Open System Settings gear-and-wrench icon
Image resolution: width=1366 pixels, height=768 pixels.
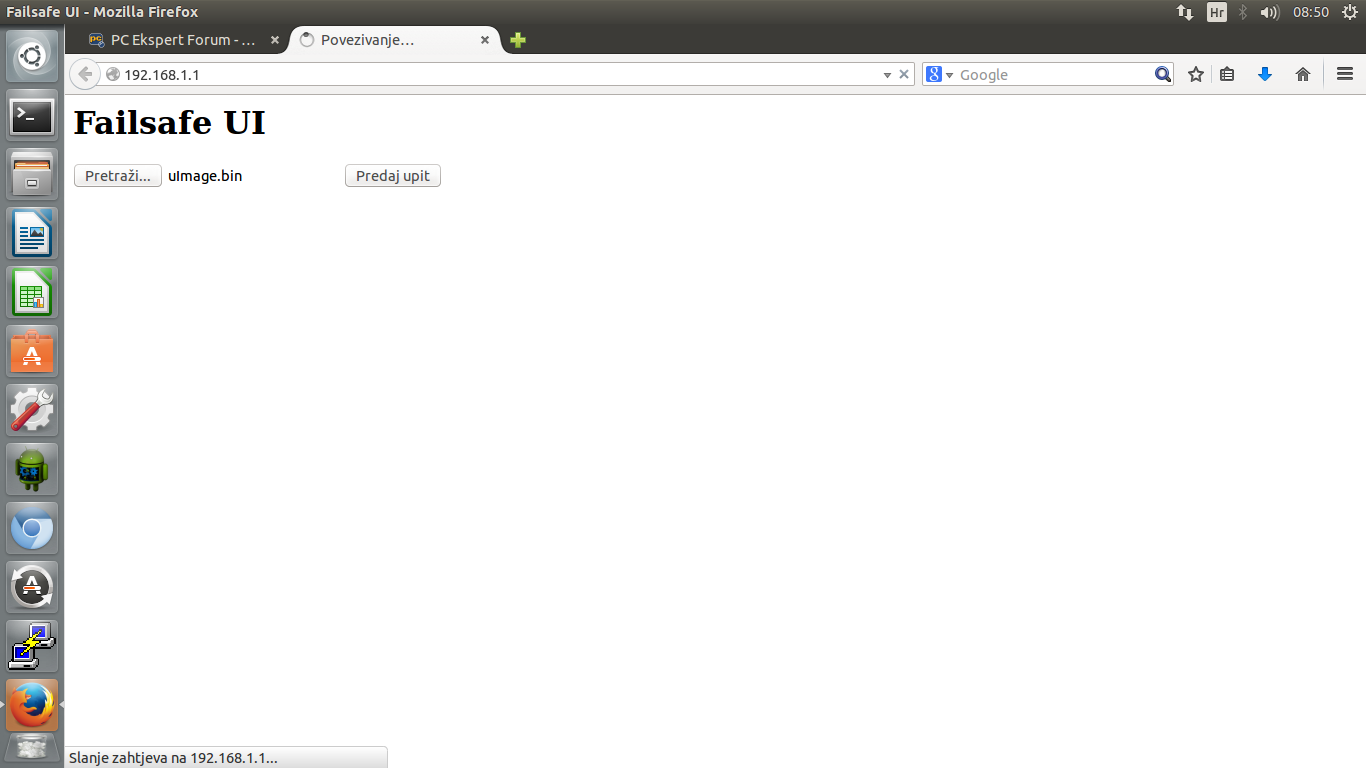32,410
